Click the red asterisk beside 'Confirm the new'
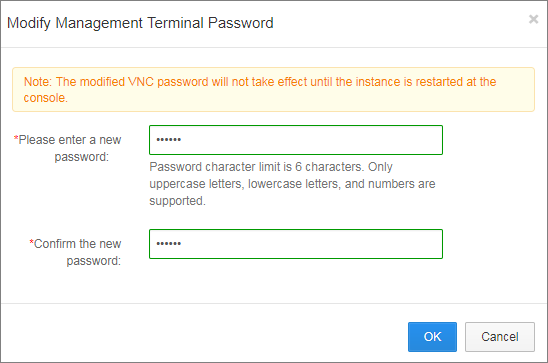This screenshot has width=548, height=363. (31, 241)
